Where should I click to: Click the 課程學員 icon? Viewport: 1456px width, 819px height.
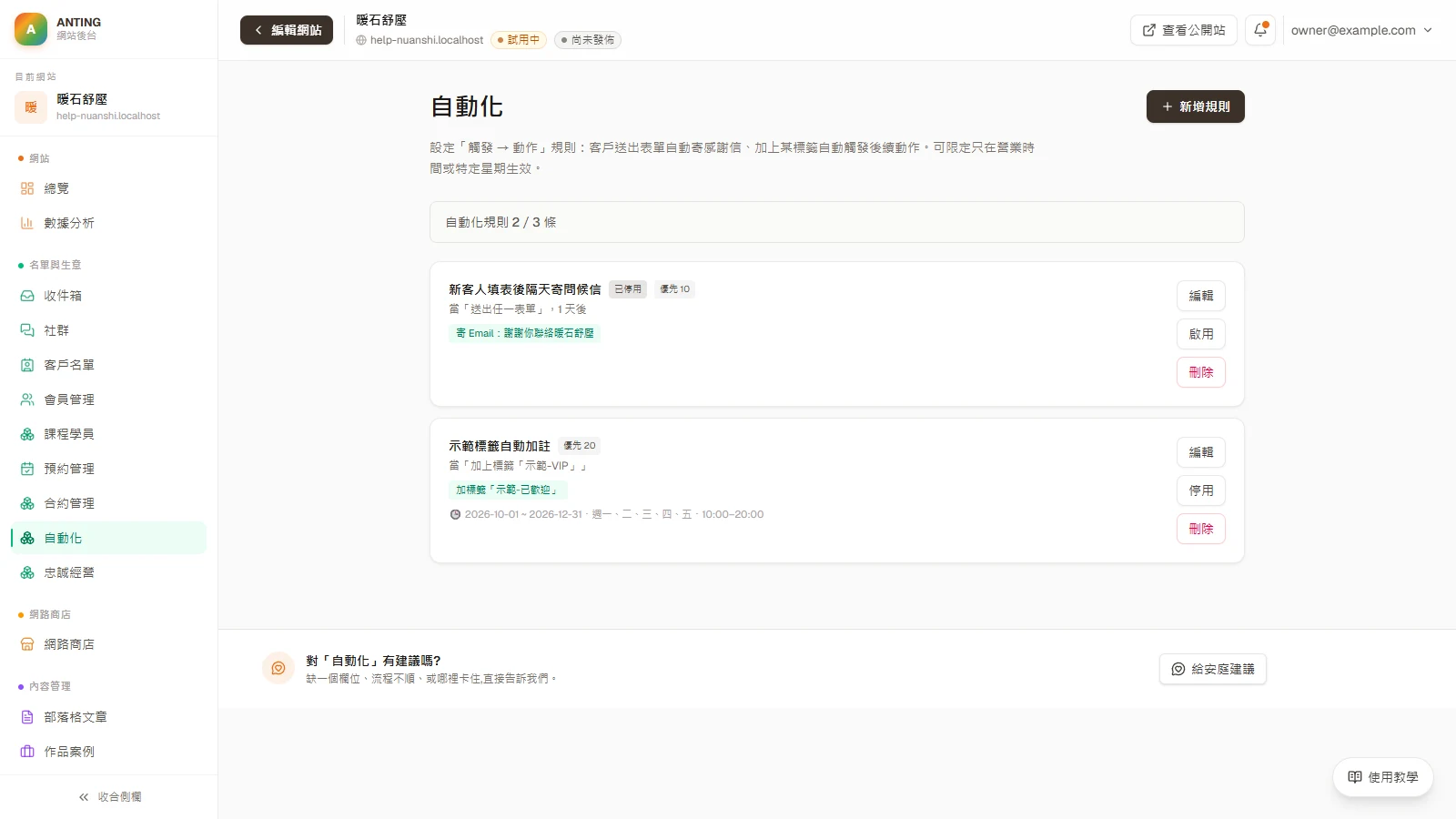click(27, 434)
